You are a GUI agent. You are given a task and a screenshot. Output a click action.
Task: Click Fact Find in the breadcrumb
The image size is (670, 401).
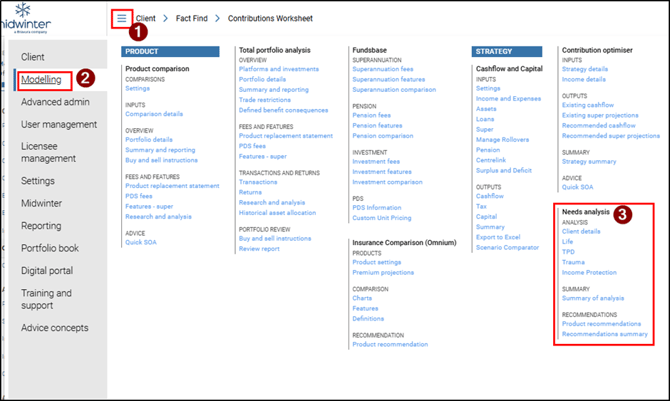(x=194, y=18)
